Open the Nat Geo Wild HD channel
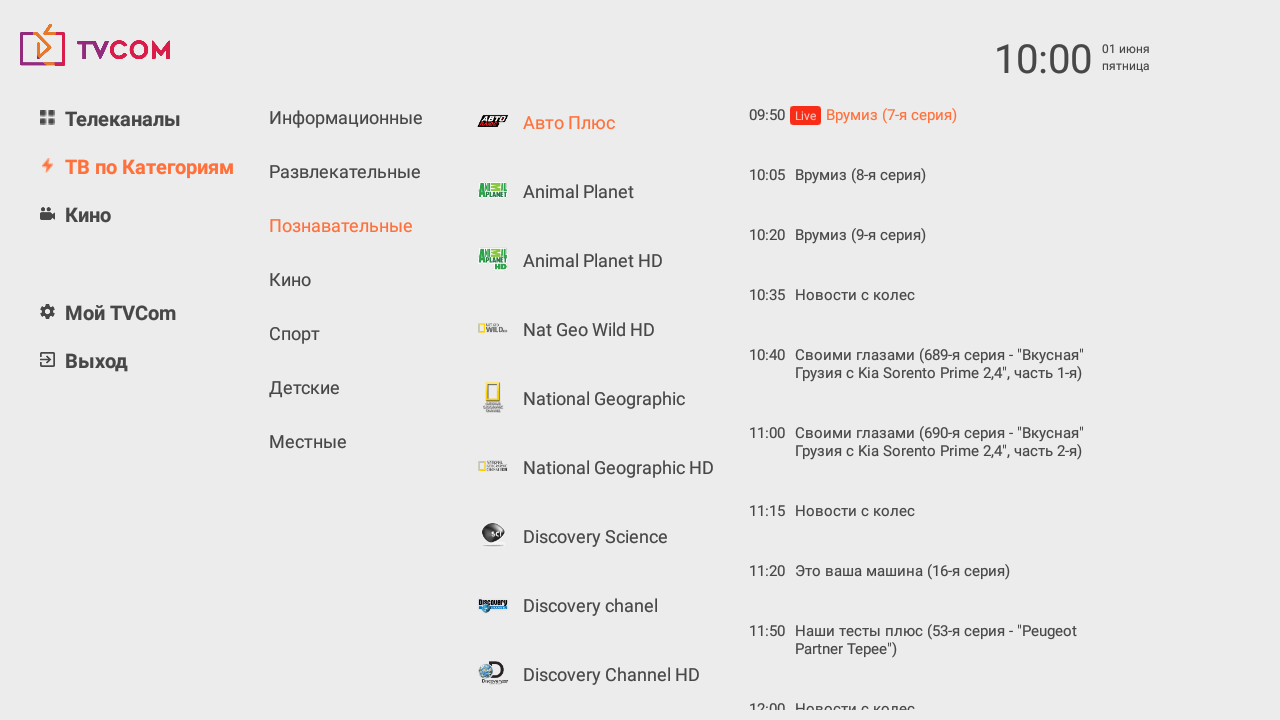 click(x=589, y=330)
